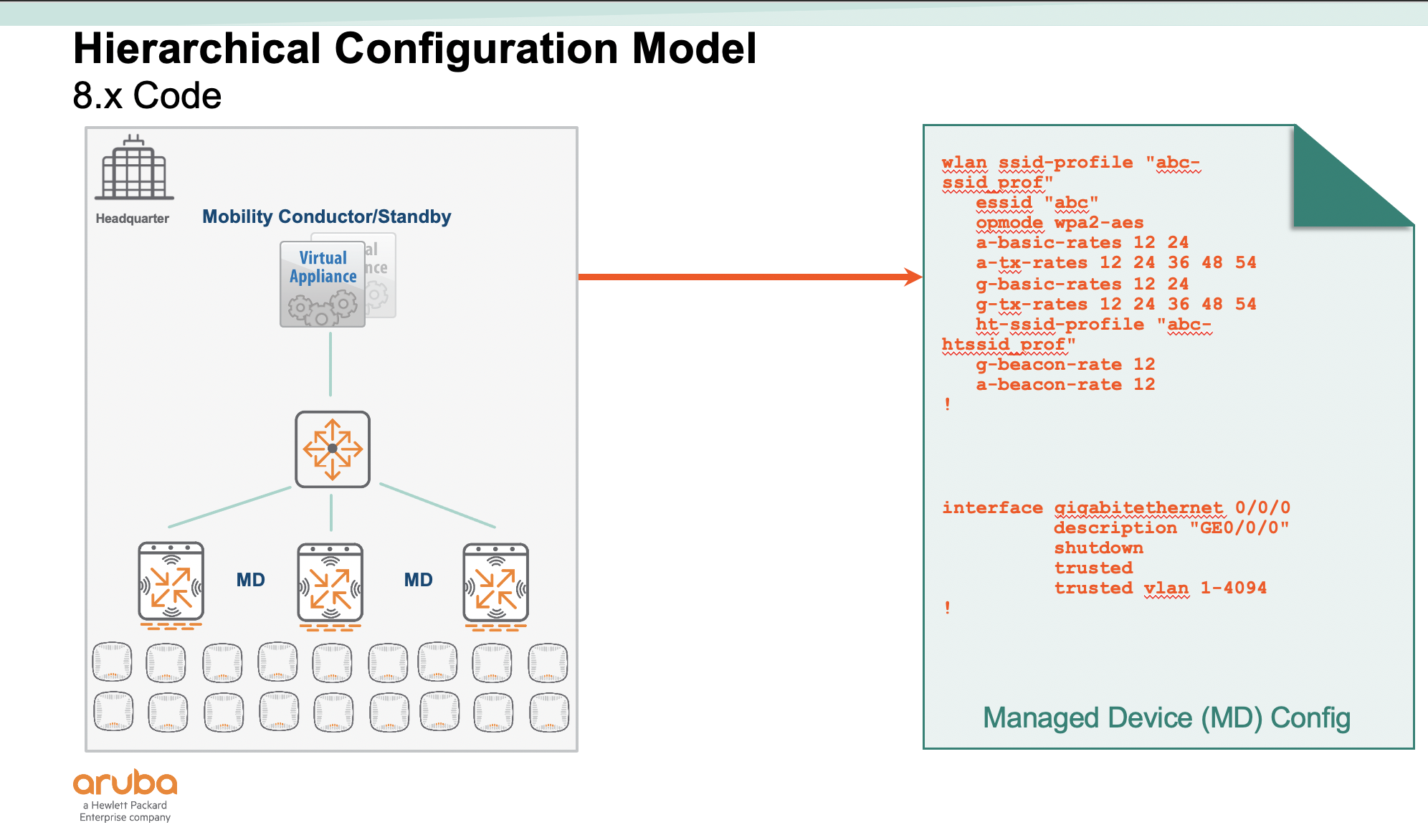The width and height of the screenshot is (1428, 840).
Task: Select the first access point, top row
Action: tap(113, 662)
